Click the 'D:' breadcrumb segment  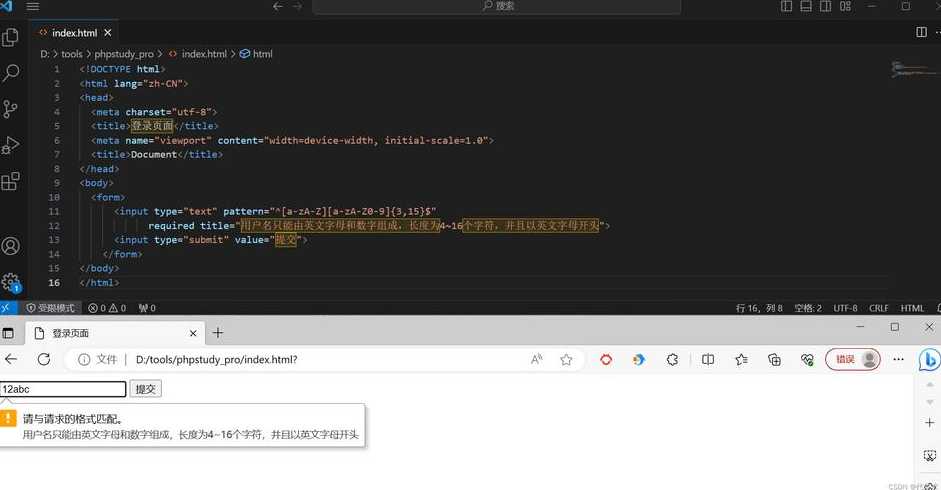click(45, 54)
